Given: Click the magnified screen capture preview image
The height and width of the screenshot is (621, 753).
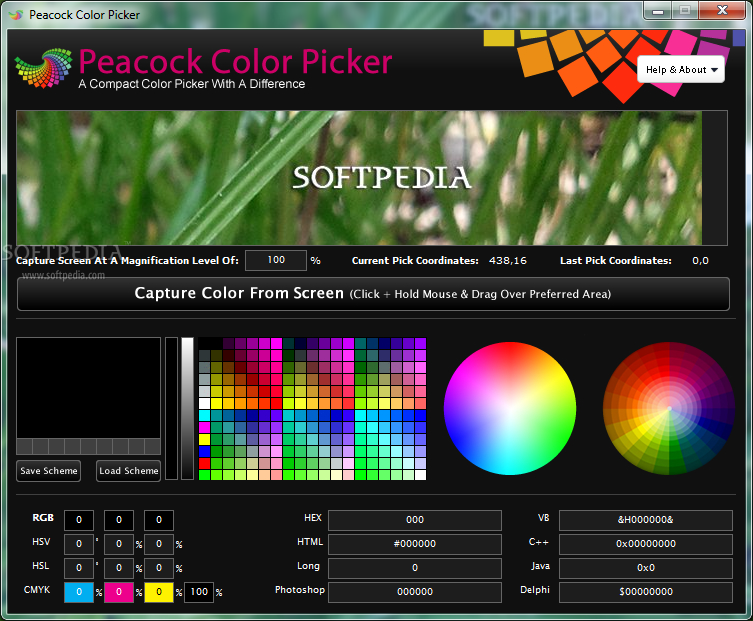Looking at the screenshot, I should point(359,178).
